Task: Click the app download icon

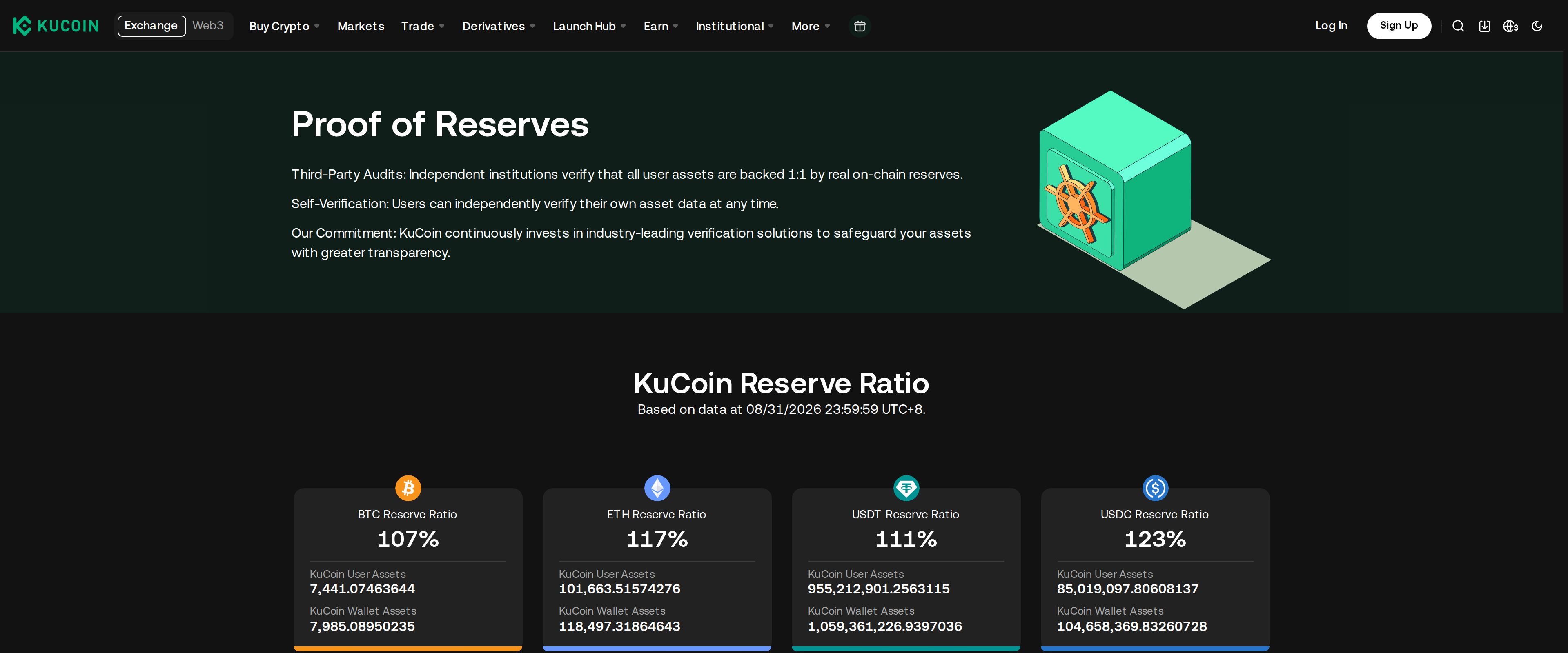Action: (1485, 26)
